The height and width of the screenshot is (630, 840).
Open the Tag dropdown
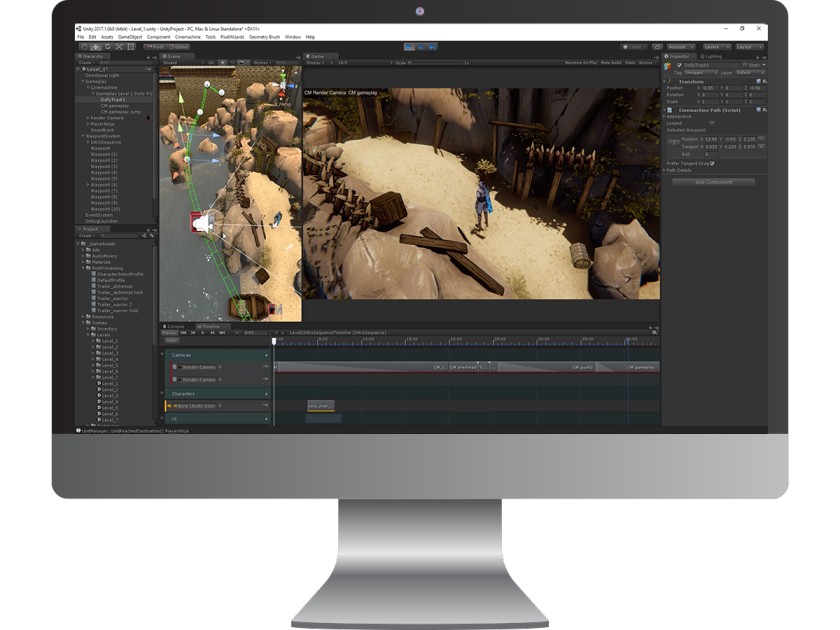pos(700,72)
